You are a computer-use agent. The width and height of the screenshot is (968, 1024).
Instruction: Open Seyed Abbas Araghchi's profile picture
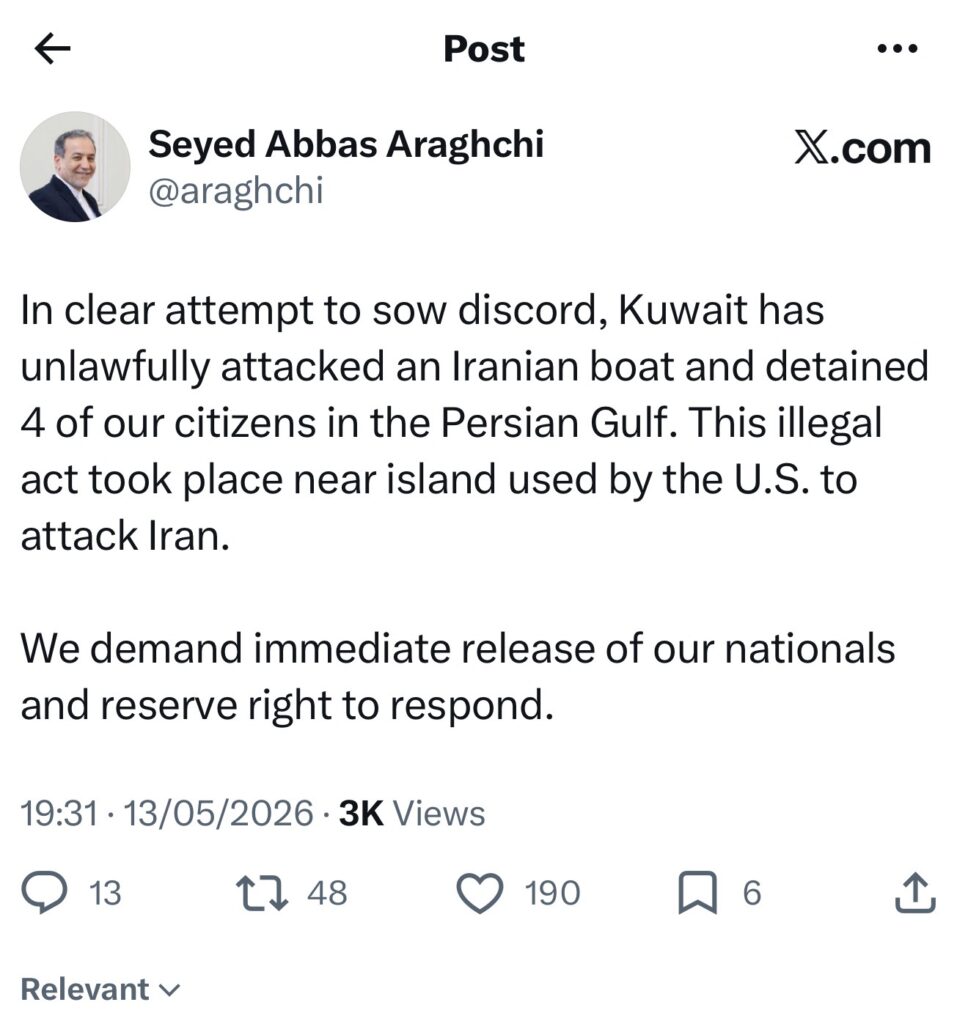pyautogui.click(x=75, y=167)
